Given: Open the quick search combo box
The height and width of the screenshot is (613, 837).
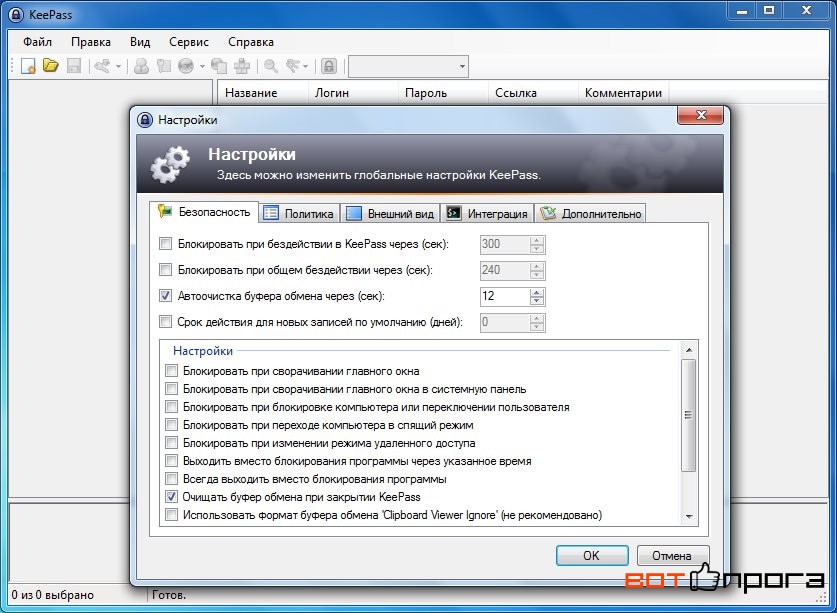Looking at the screenshot, I should pos(408,66).
